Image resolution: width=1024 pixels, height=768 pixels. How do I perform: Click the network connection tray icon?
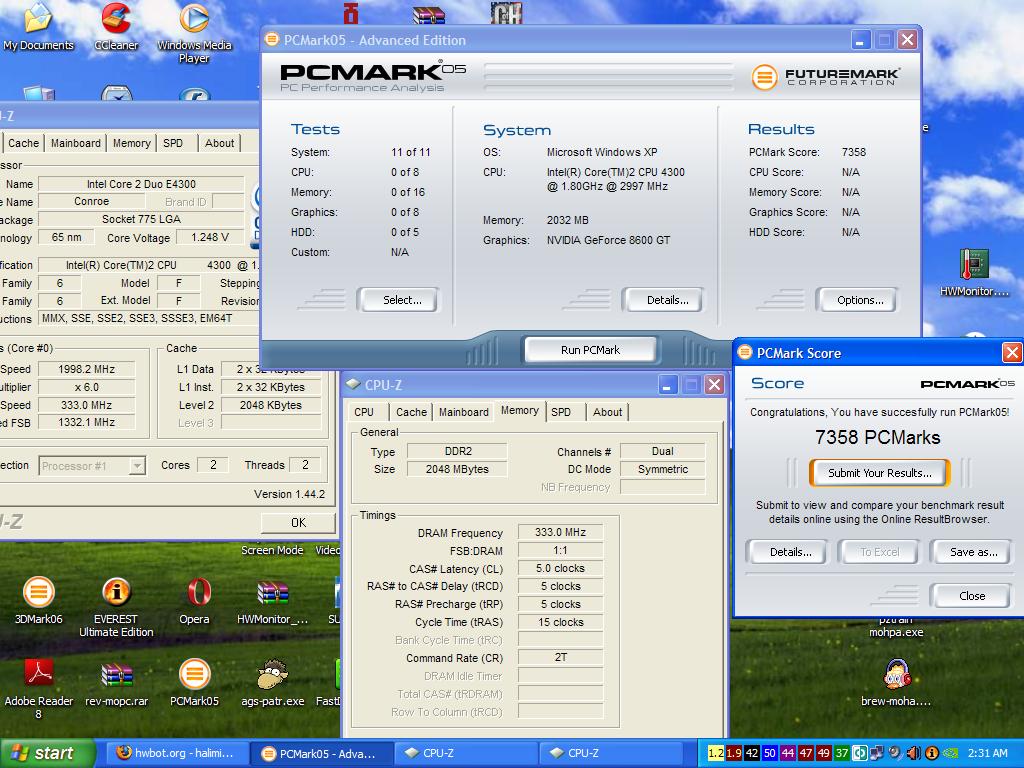[x=877, y=753]
